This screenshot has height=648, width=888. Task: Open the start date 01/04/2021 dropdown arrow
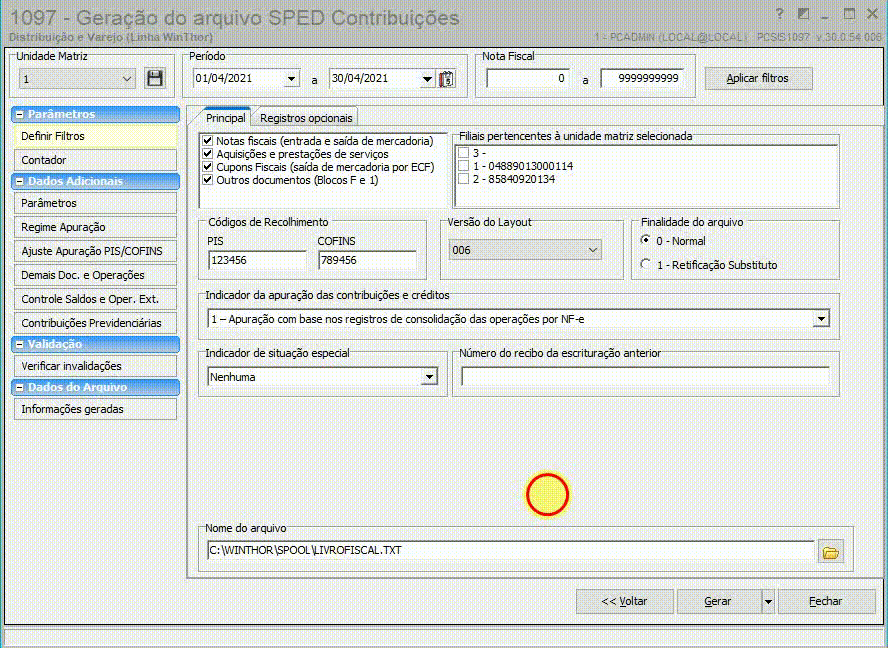tap(292, 79)
